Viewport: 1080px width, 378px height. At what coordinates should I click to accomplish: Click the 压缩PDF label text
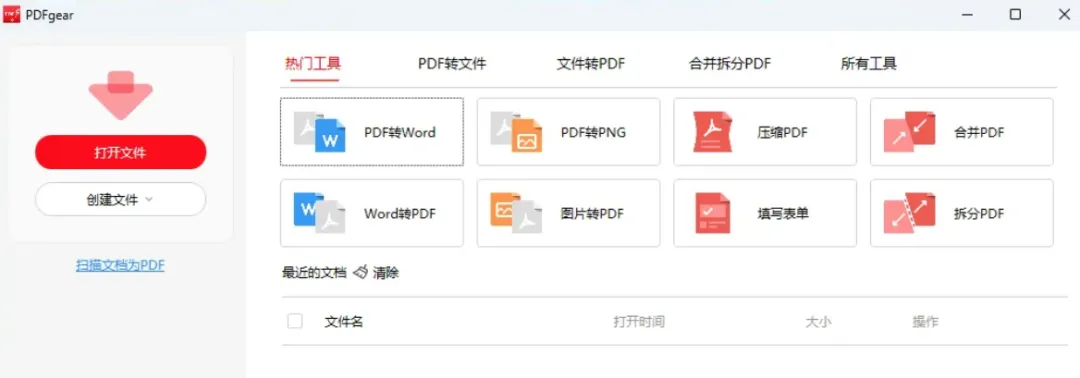tap(782, 132)
